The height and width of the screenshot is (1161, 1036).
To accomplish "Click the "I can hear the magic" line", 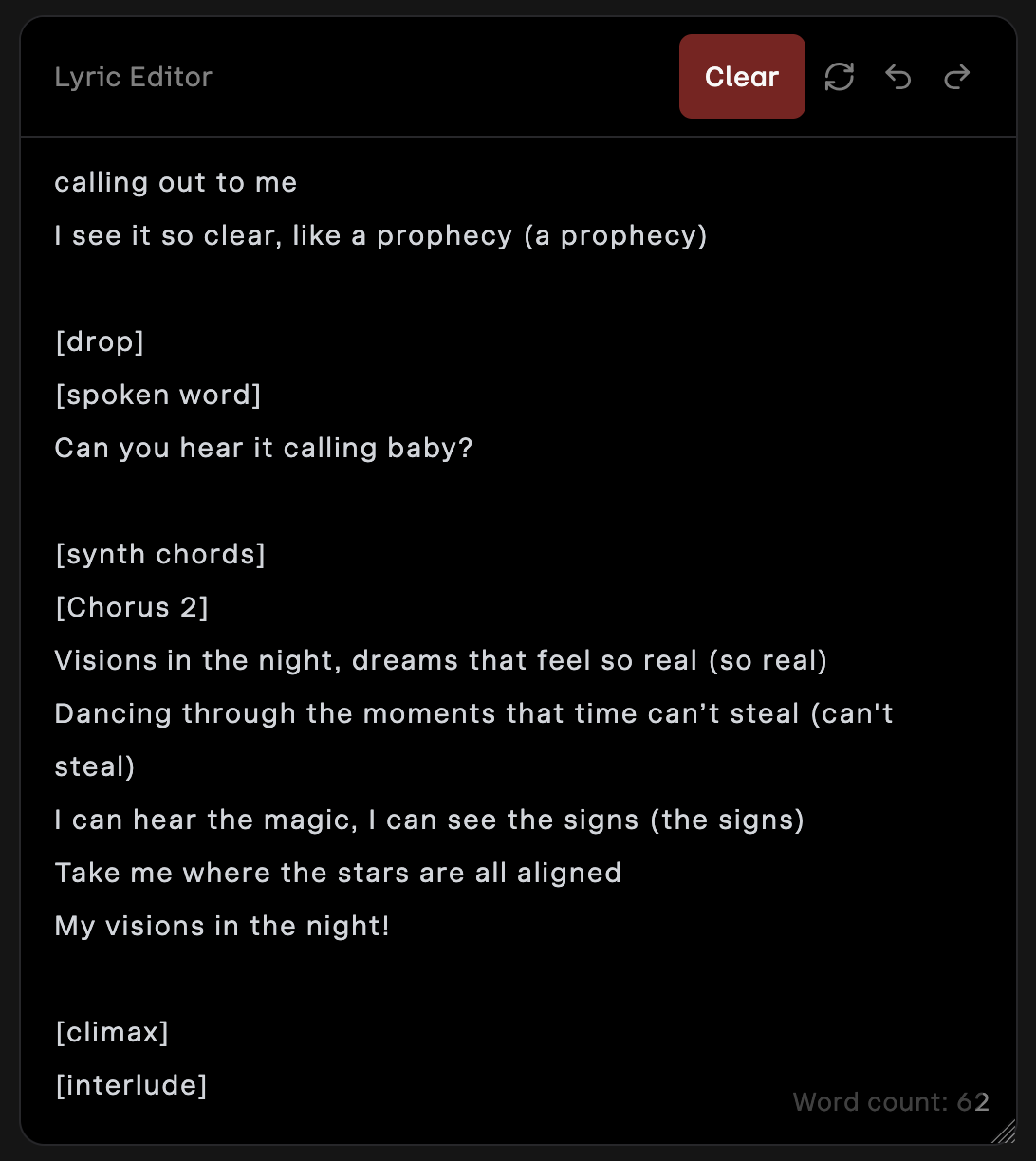I will pyautogui.click(x=429, y=820).
